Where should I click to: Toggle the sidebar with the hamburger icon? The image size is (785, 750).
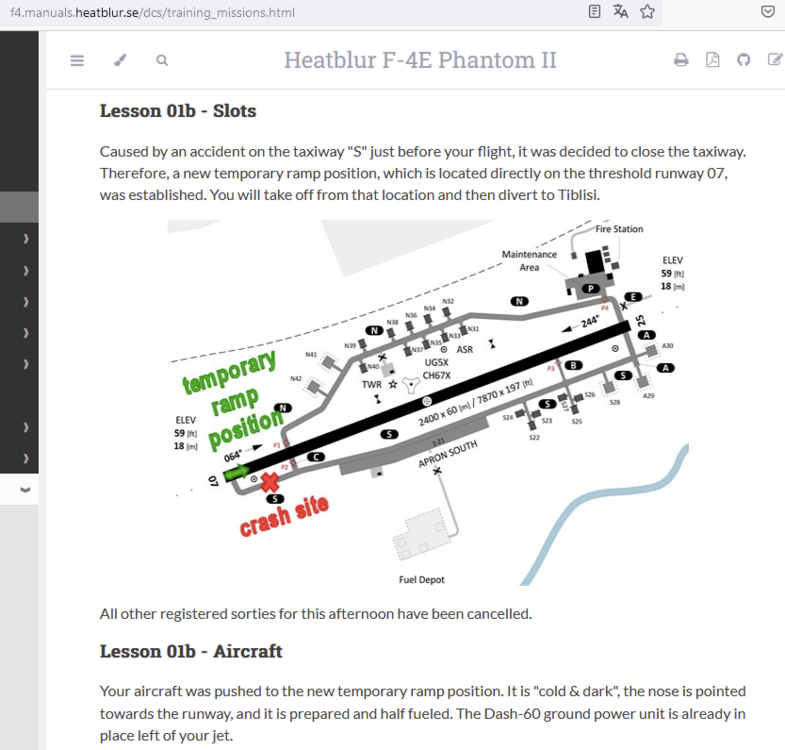(77, 61)
